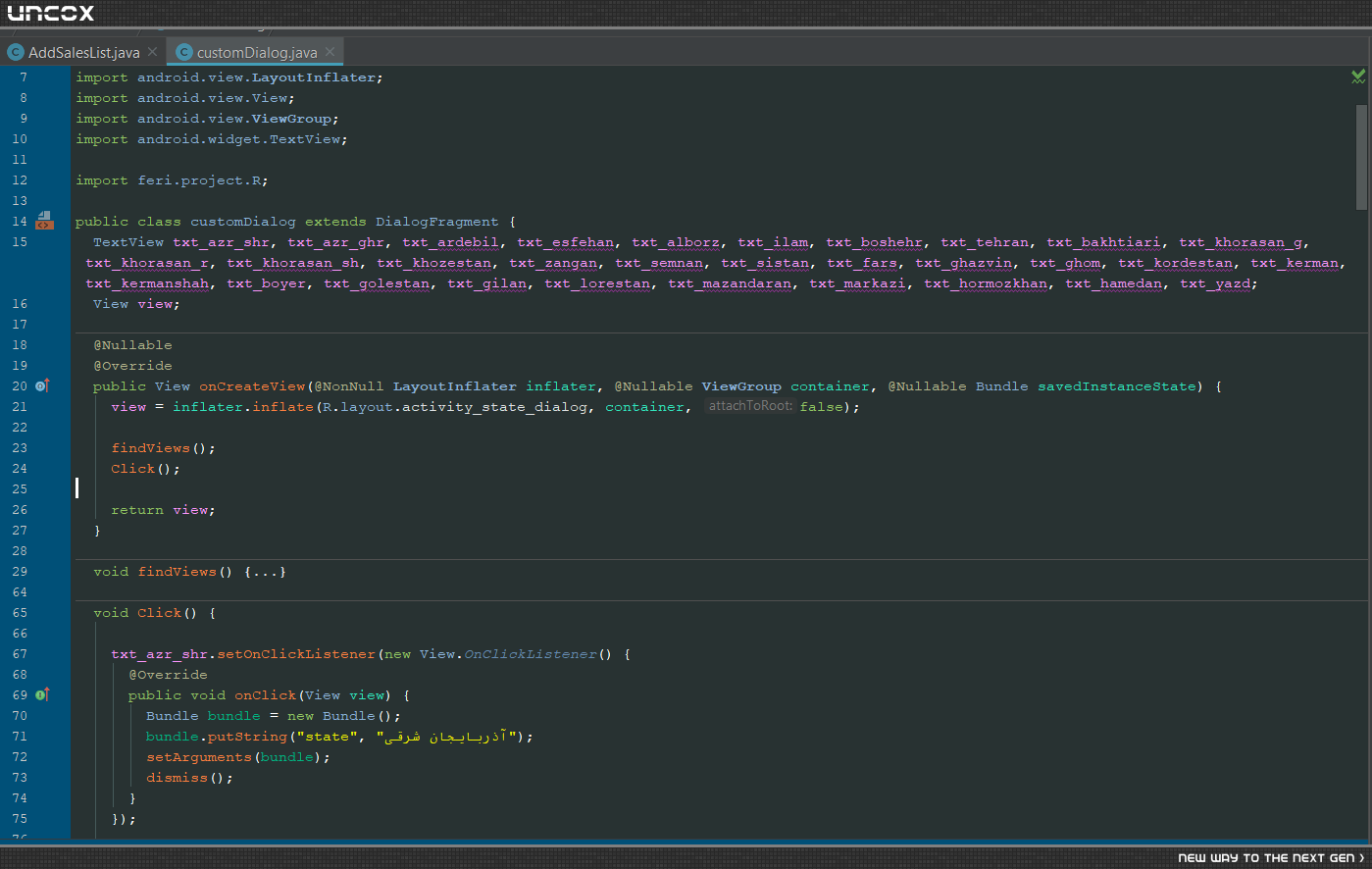This screenshot has height=869, width=1372.
Task: Click the txt_azr_shr field in the declaration
Action: pos(222,242)
